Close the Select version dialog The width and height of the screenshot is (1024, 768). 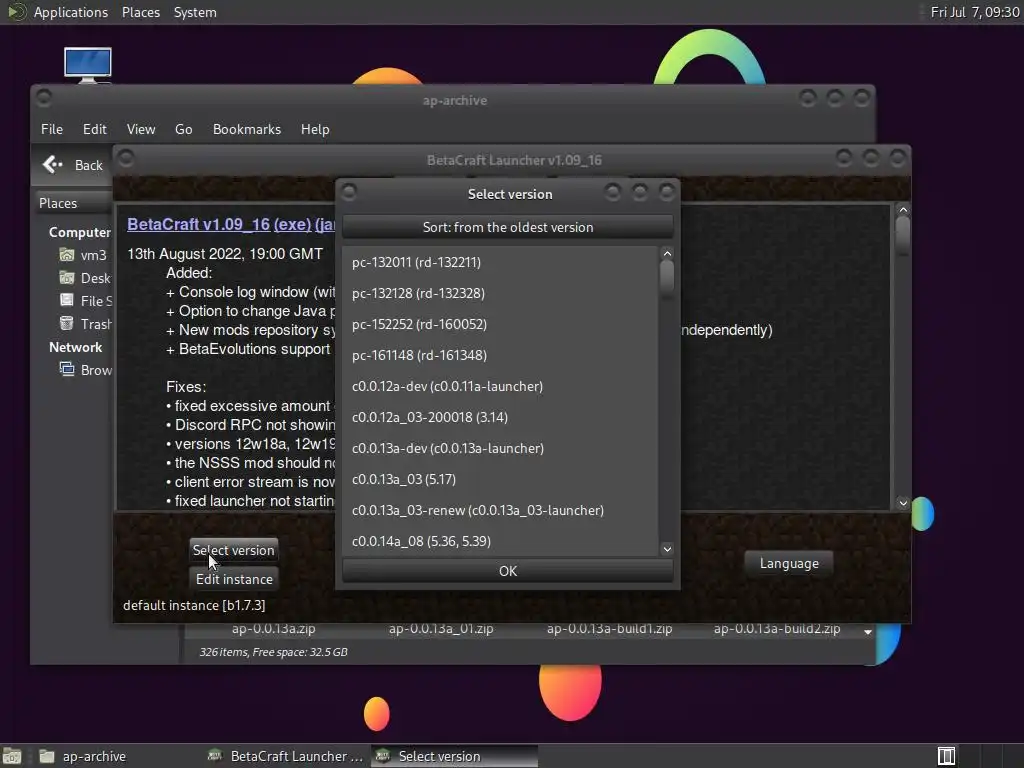666,191
